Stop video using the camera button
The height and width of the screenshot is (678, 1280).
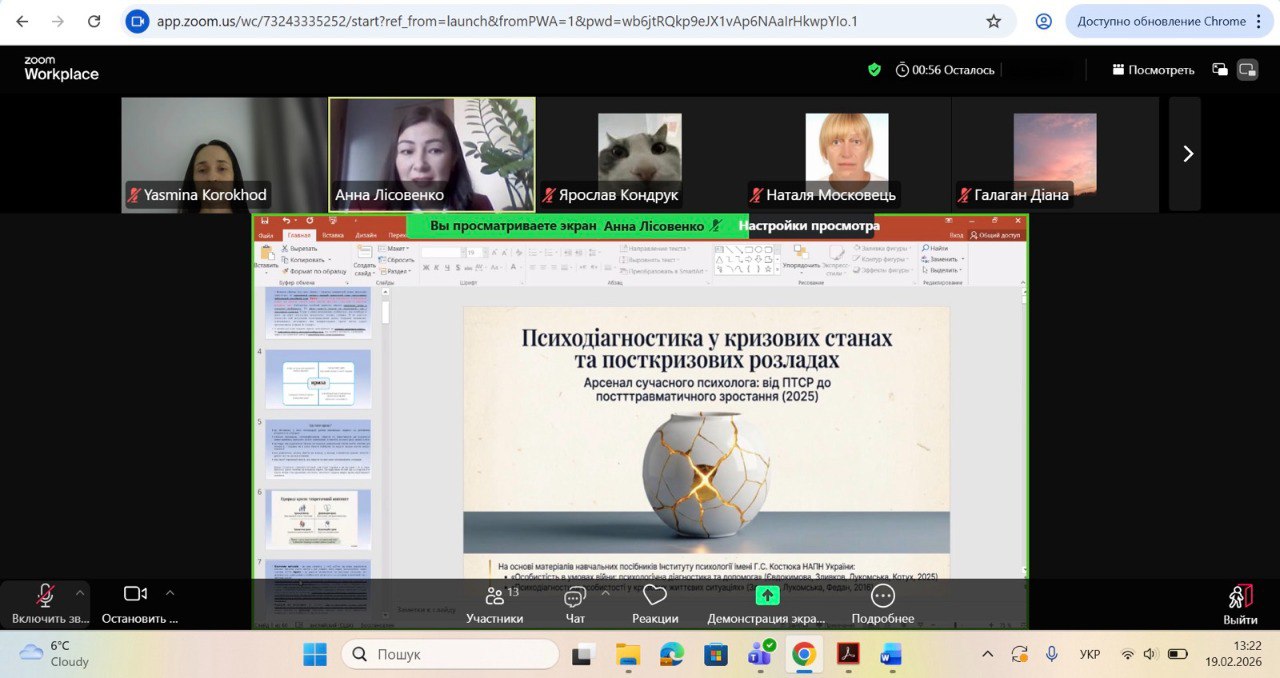click(136, 595)
